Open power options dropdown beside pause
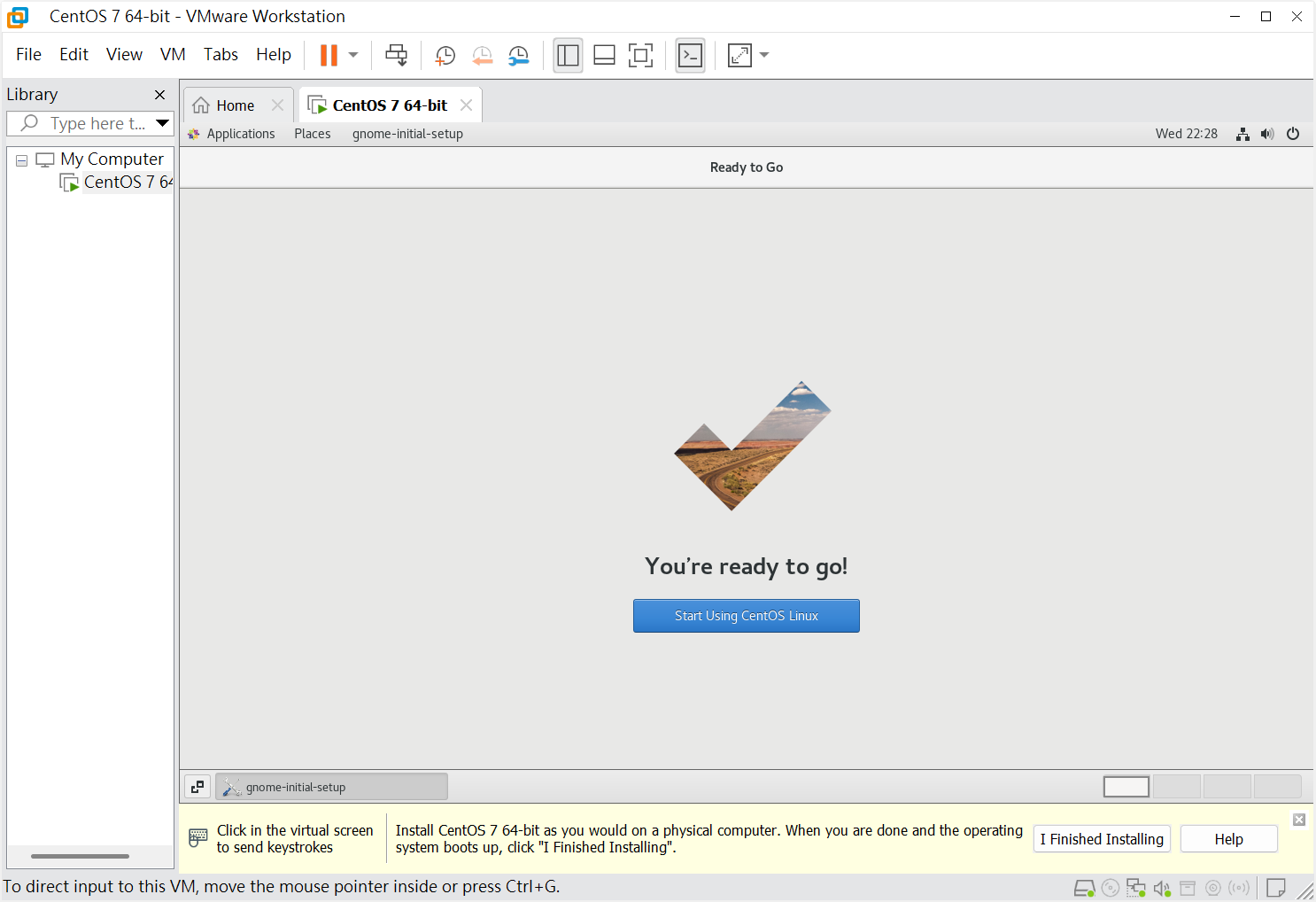This screenshot has height=902, width=1316. click(x=353, y=55)
